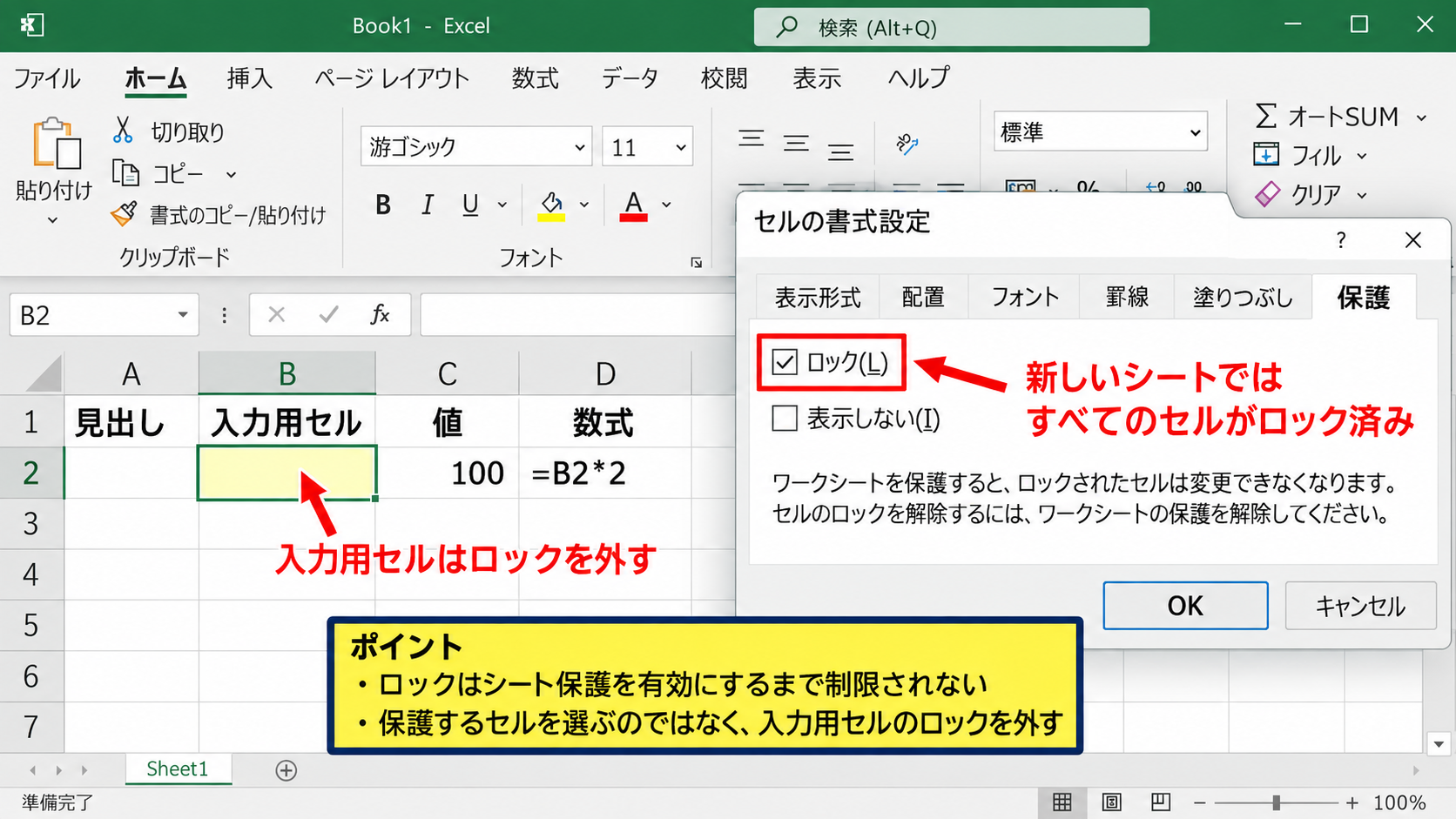The width and height of the screenshot is (1456, 819).
Task: Apply the yellow fill color bucket
Action: click(x=551, y=206)
